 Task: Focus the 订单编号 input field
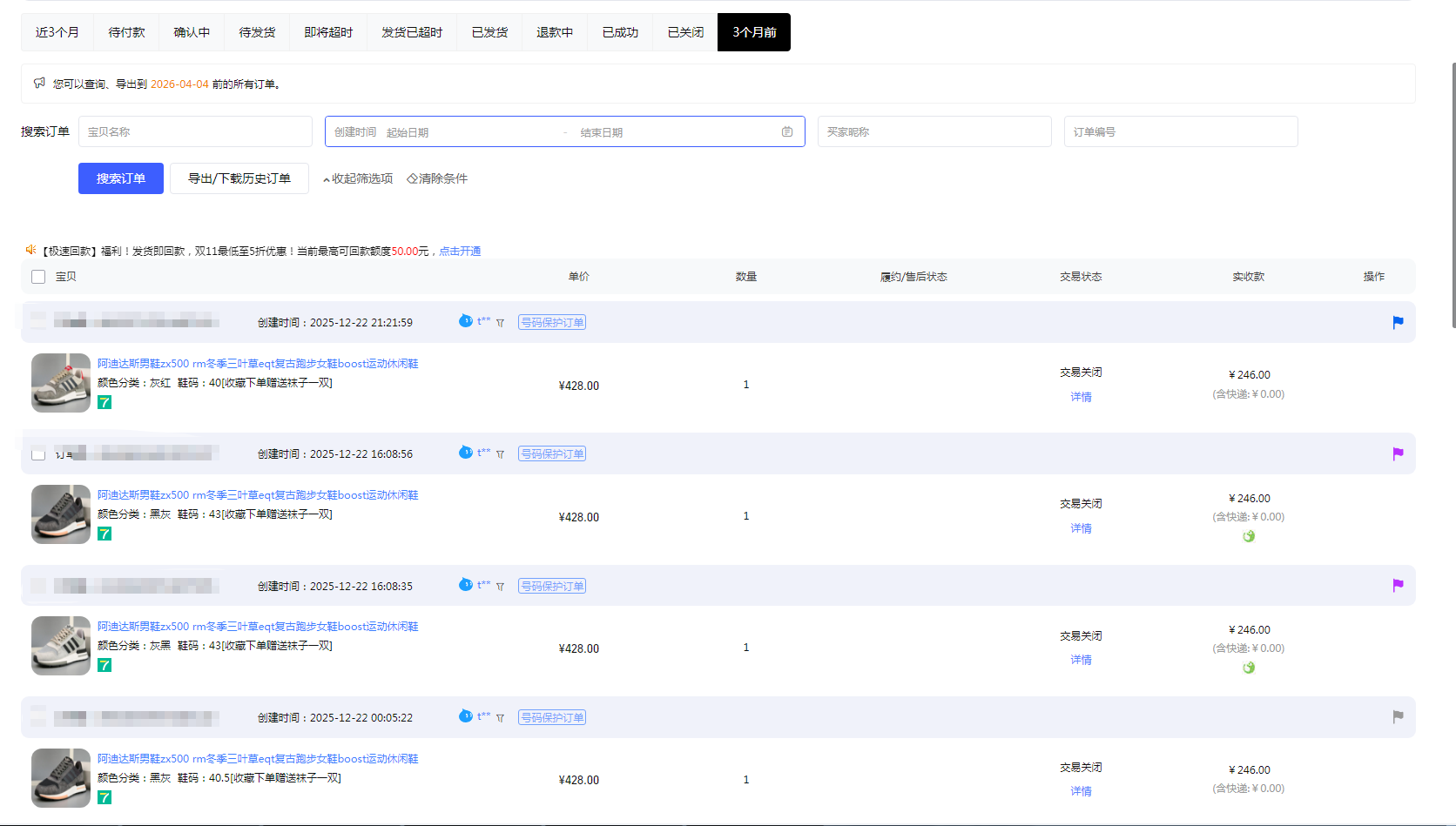pos(1181,131)
